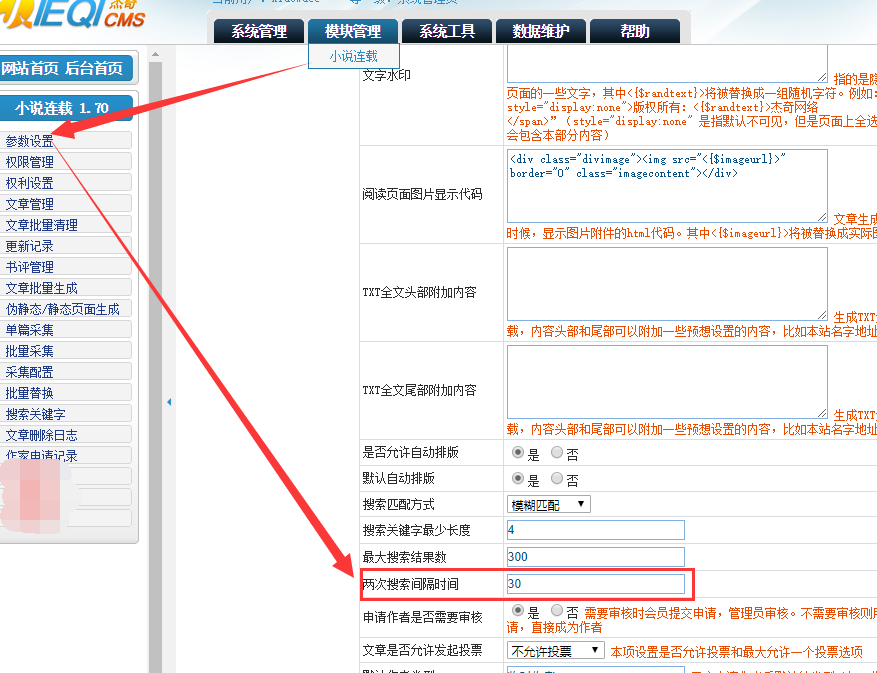
Task: Collapse the left sidebar using the splitter arrow
Action: point(169,402)
